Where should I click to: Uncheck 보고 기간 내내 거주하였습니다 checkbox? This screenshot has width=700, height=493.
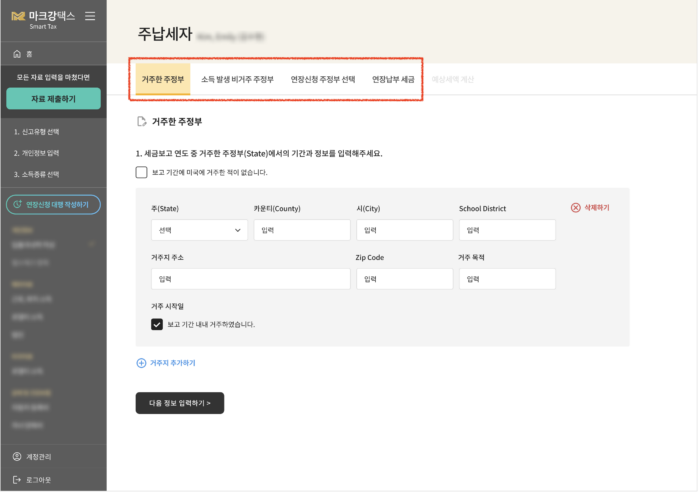(157, 324)
